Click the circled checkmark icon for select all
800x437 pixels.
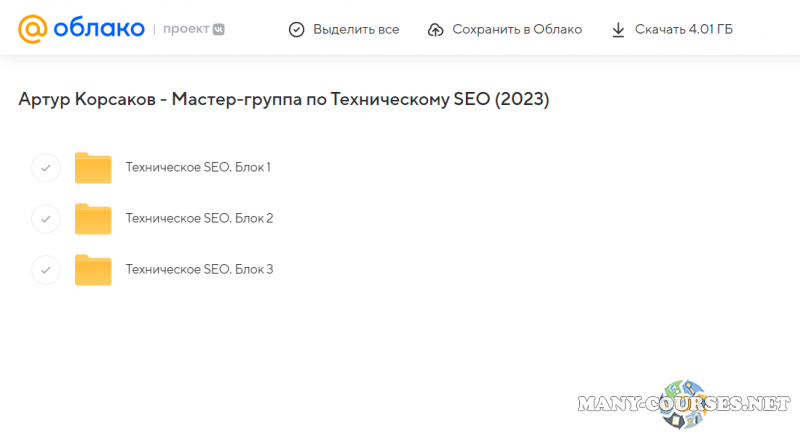pyautogui.click(x=296, y=30)
